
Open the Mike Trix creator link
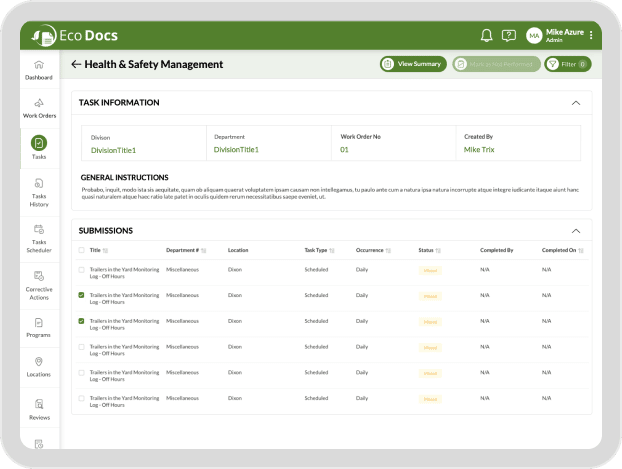point(478,150)
